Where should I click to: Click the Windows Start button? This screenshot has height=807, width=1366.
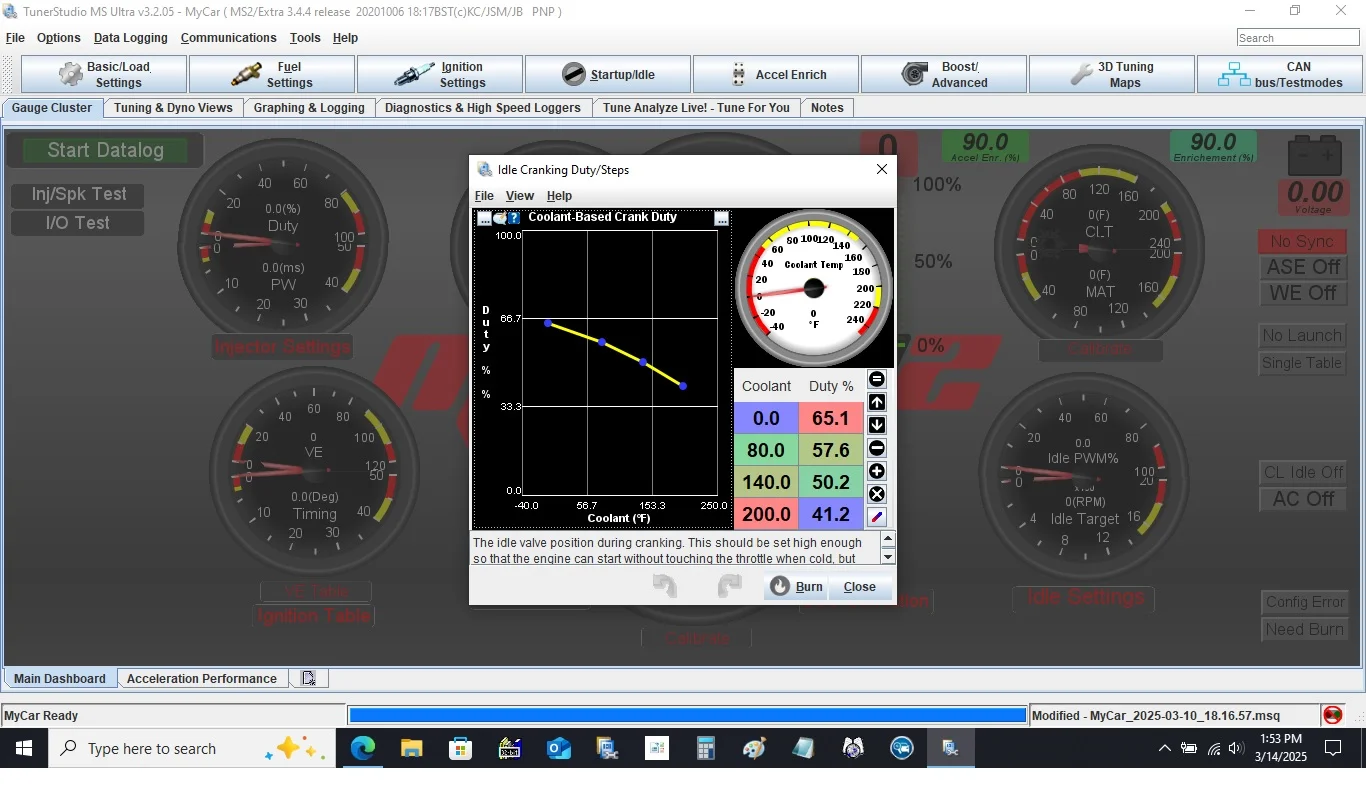pos(24,748)
